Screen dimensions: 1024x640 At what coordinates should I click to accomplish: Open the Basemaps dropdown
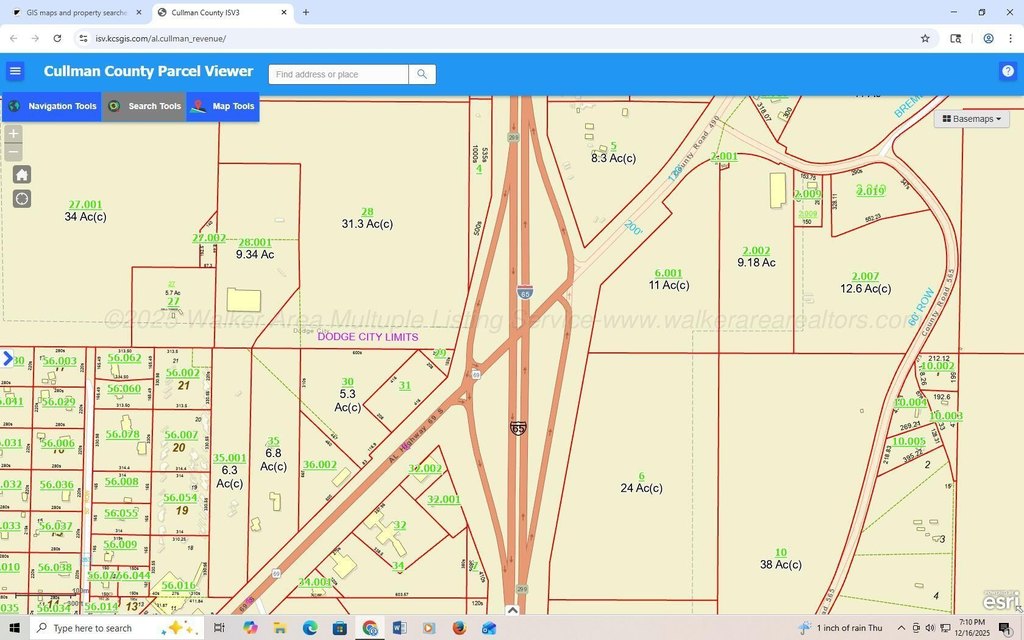(x=972, y=118)
